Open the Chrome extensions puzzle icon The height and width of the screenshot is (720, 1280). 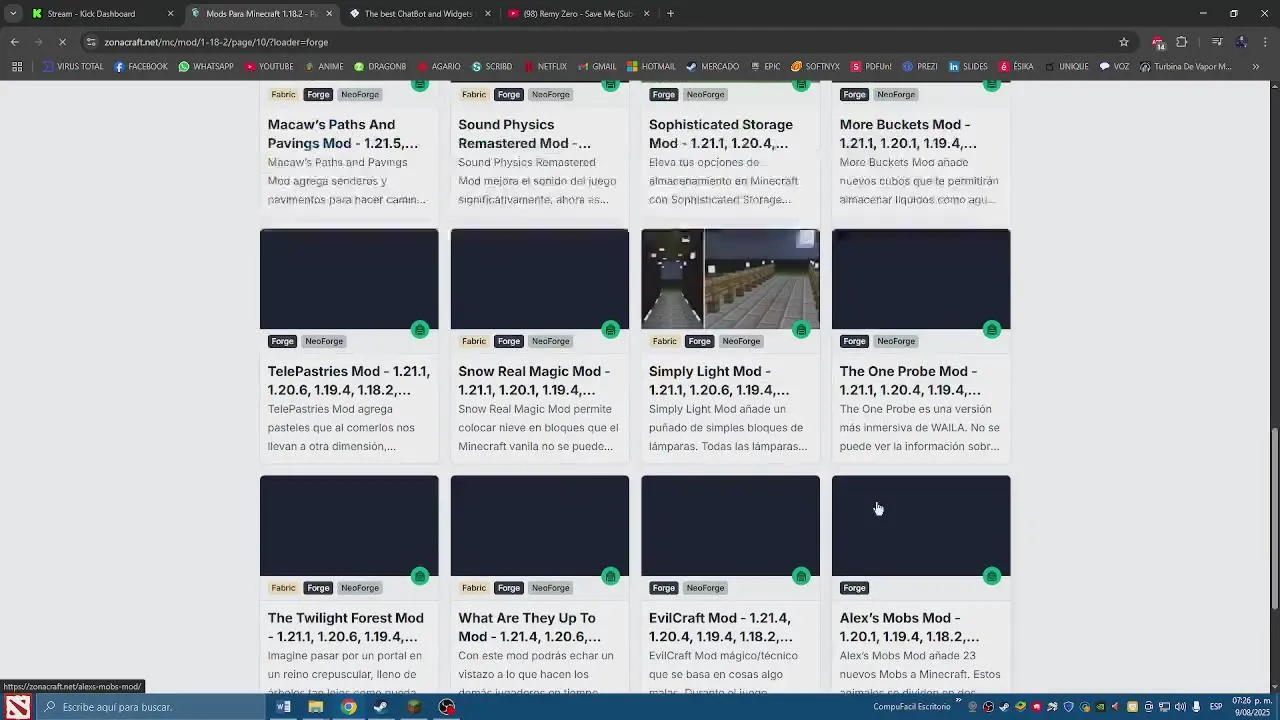pos(1181,42)
